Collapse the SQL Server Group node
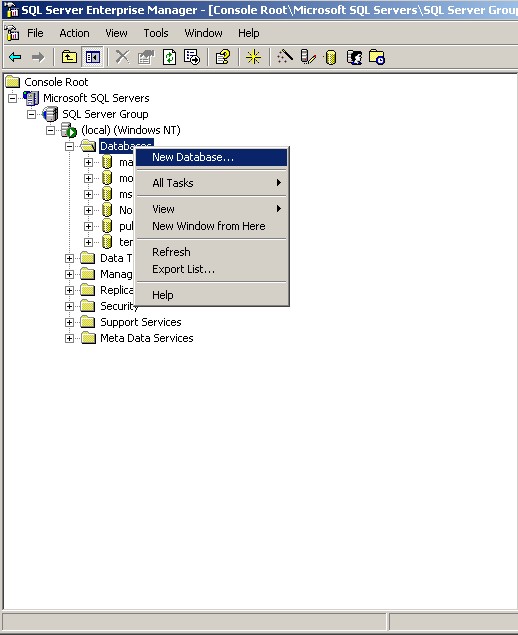The width and height of the screenshot is (518, 635). [x=32, y=114]
